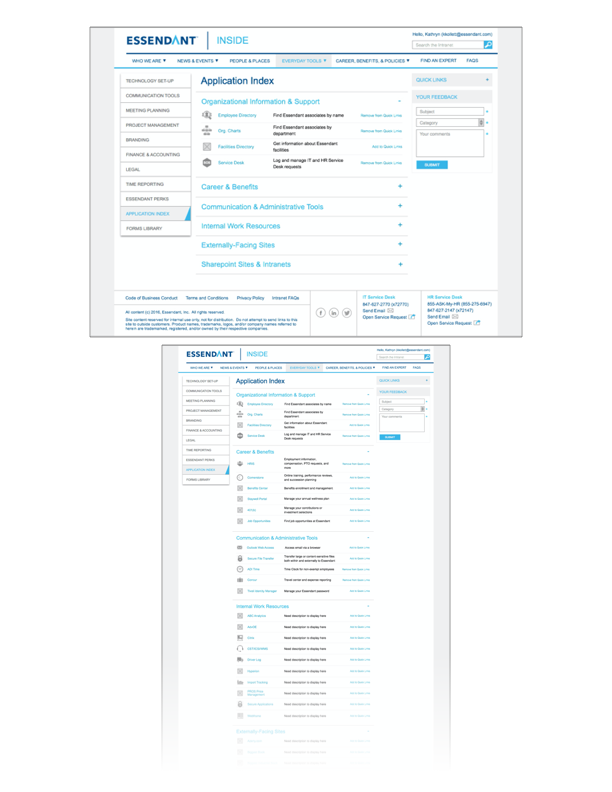Select Time Reporting in upper page sidebar
The height and width of the screenshot is (792, 612).
click(156, 184)
